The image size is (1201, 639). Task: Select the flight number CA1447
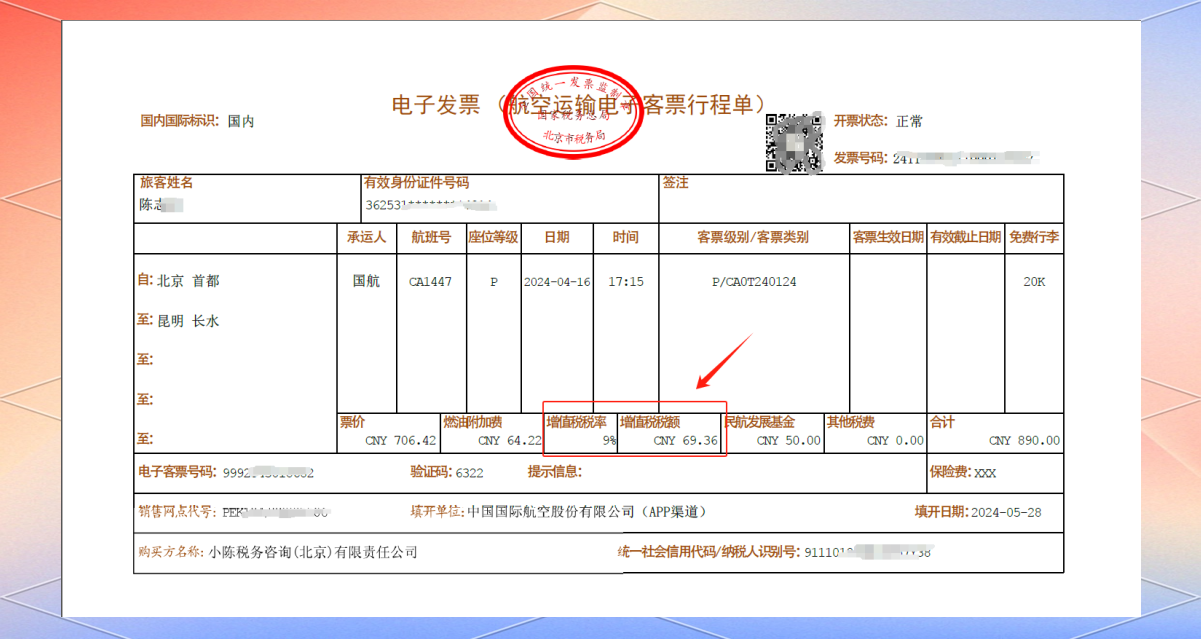[x=430, y=282]
